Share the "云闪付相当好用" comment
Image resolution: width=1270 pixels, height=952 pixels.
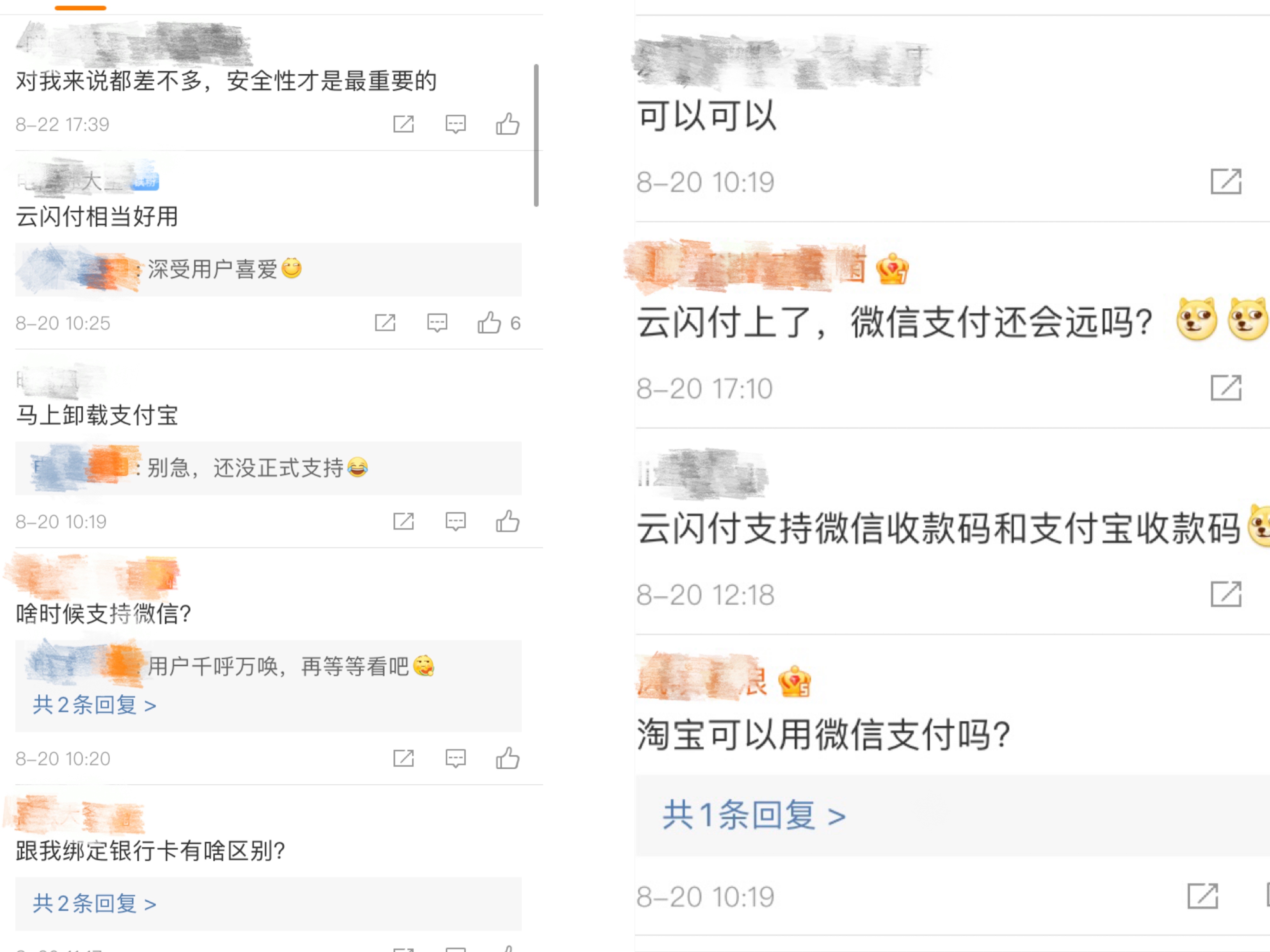click(x=385, y=323)
